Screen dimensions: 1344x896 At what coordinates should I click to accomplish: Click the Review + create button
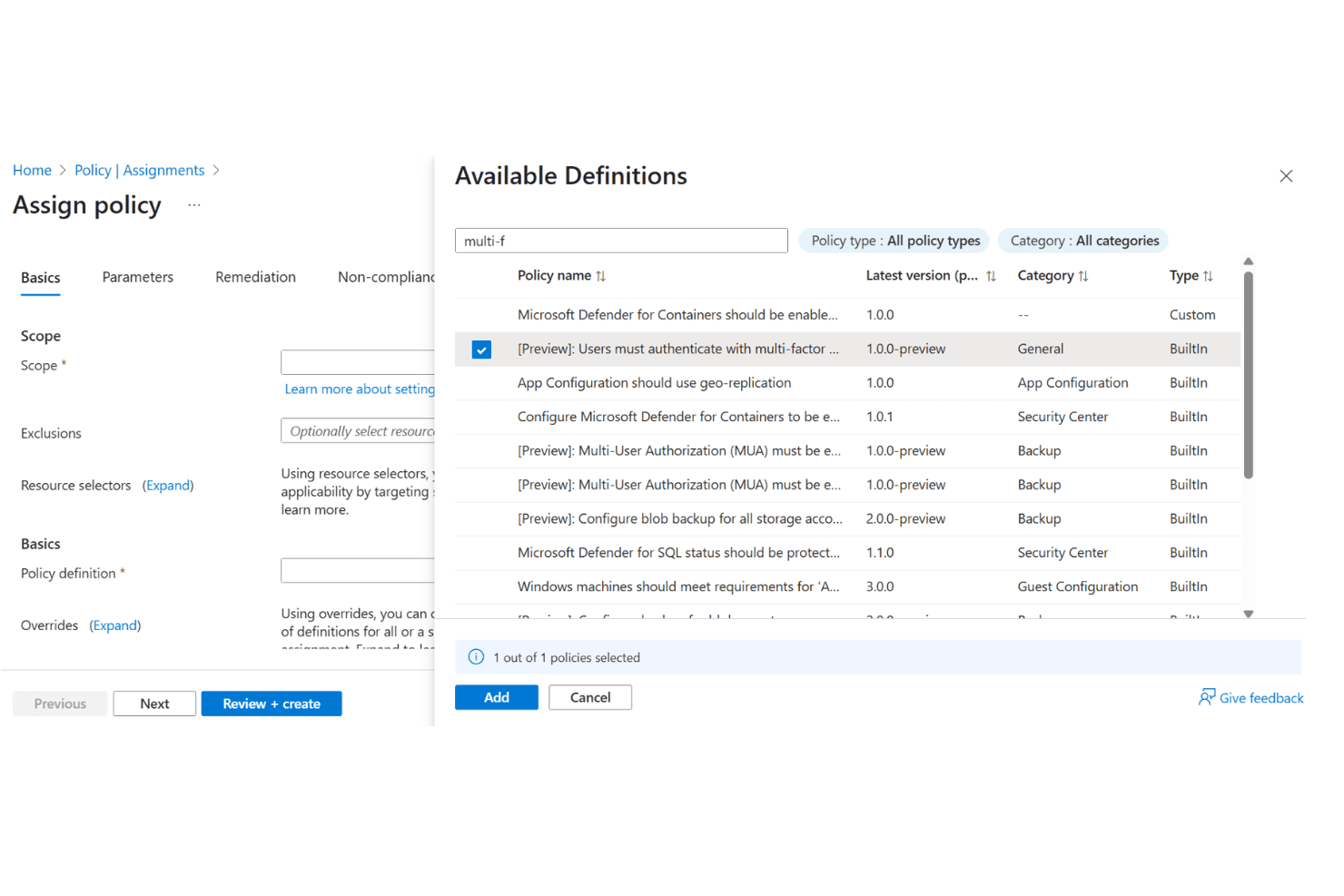[272, 704]
